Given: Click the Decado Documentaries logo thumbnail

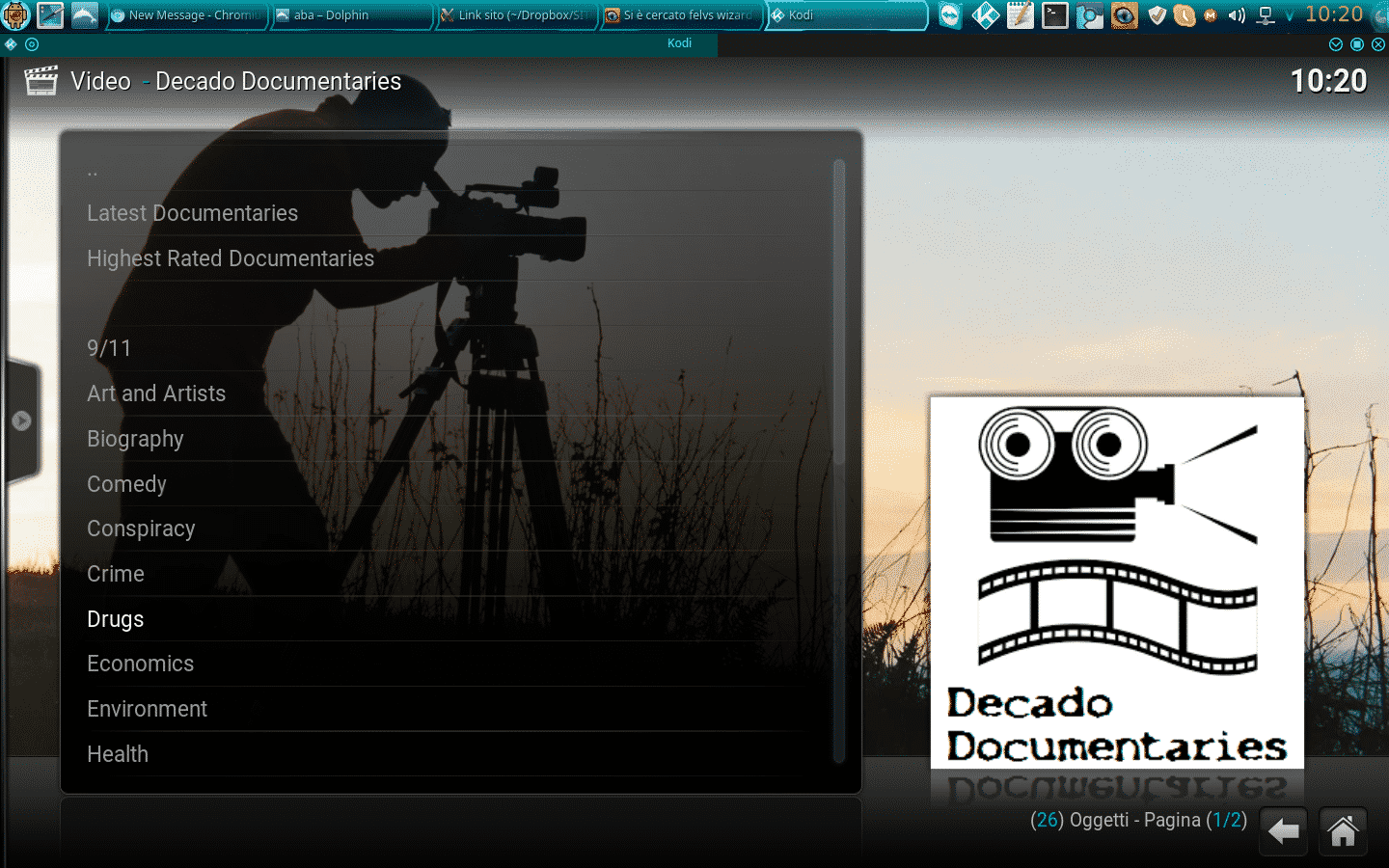Looking at the screenshot, I should click(x=1117, y=583).
